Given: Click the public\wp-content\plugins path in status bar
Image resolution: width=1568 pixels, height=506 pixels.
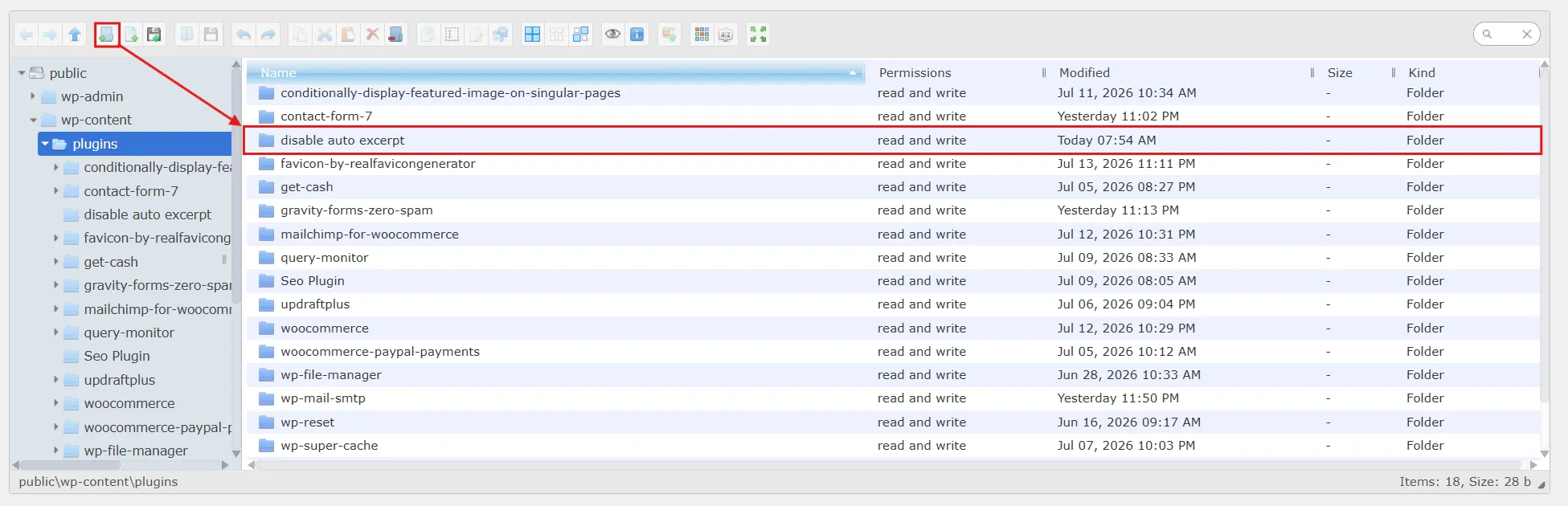Looking at the screenshot, I should pos(98,482).
